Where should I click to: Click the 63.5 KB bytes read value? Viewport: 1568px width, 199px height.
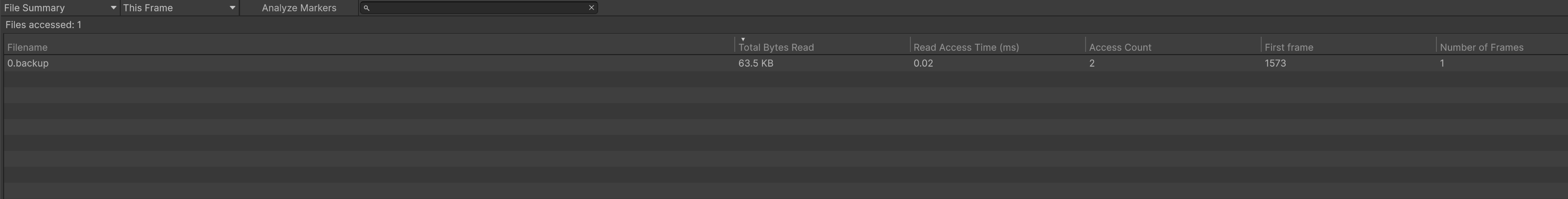click(x=756, y=63)
